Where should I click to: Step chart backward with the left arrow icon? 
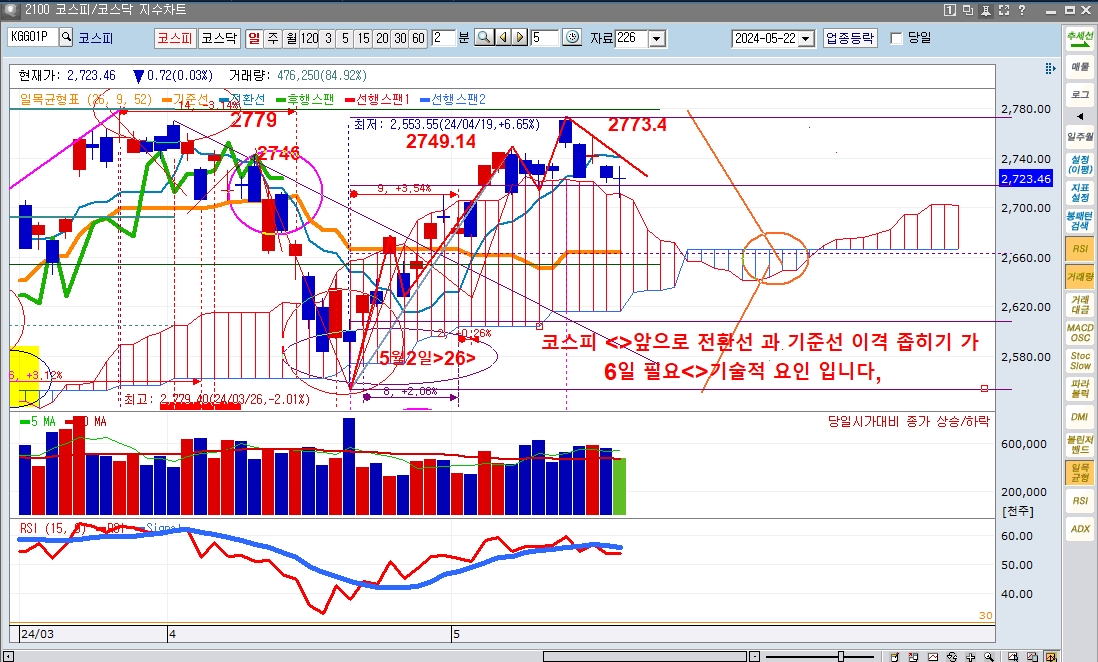pos(503,37)
